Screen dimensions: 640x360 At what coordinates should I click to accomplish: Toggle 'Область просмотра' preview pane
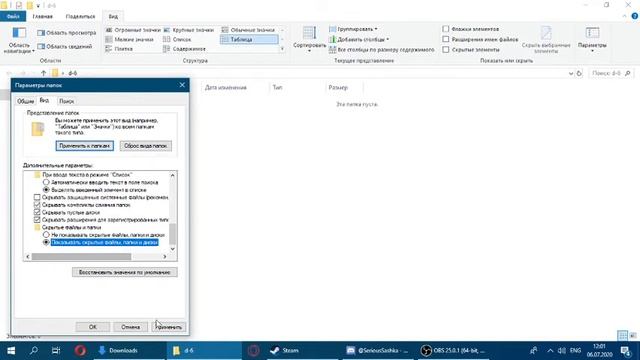(67, 33)
